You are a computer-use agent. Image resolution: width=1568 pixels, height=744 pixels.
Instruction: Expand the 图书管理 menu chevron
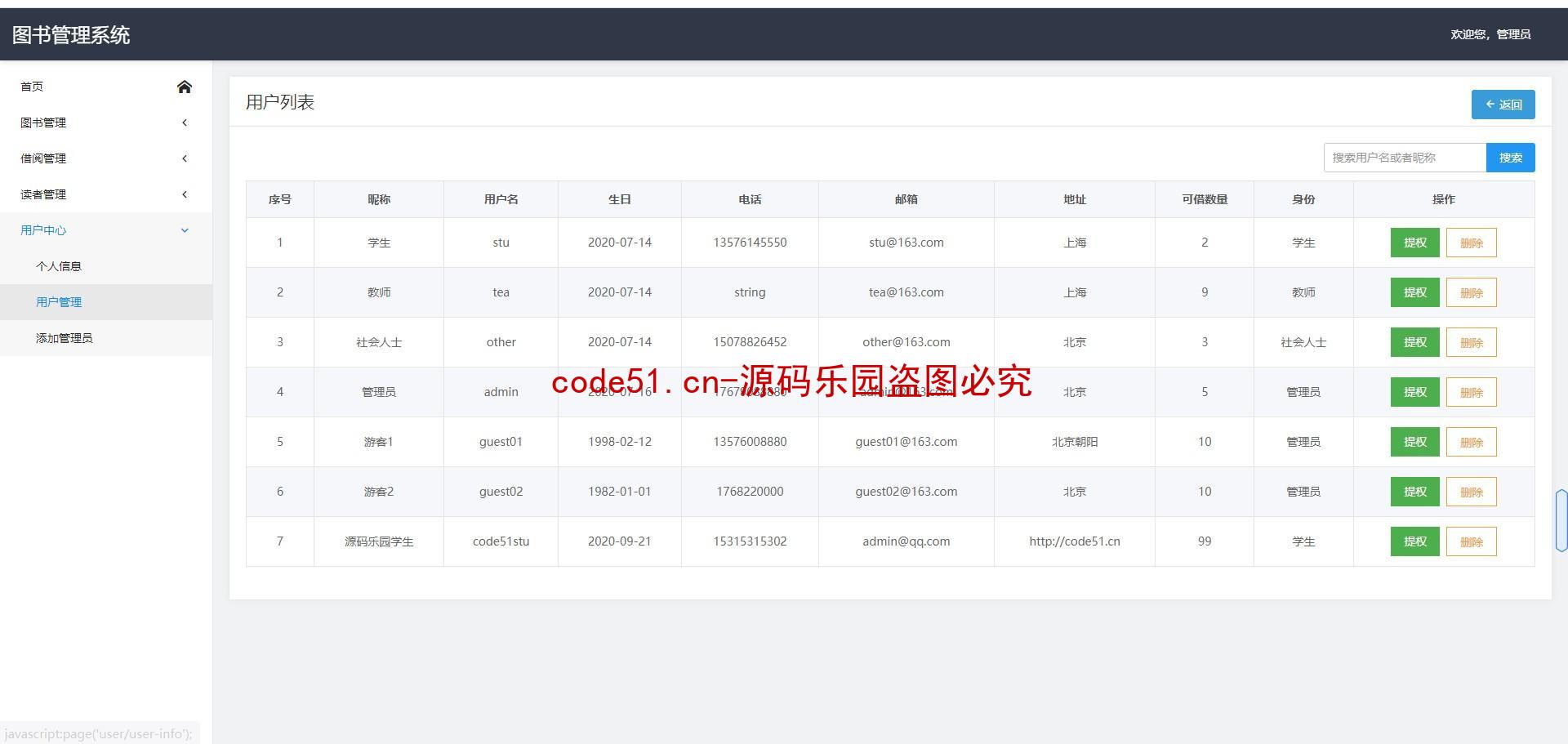pyautogui.click(x=185, y=123)
